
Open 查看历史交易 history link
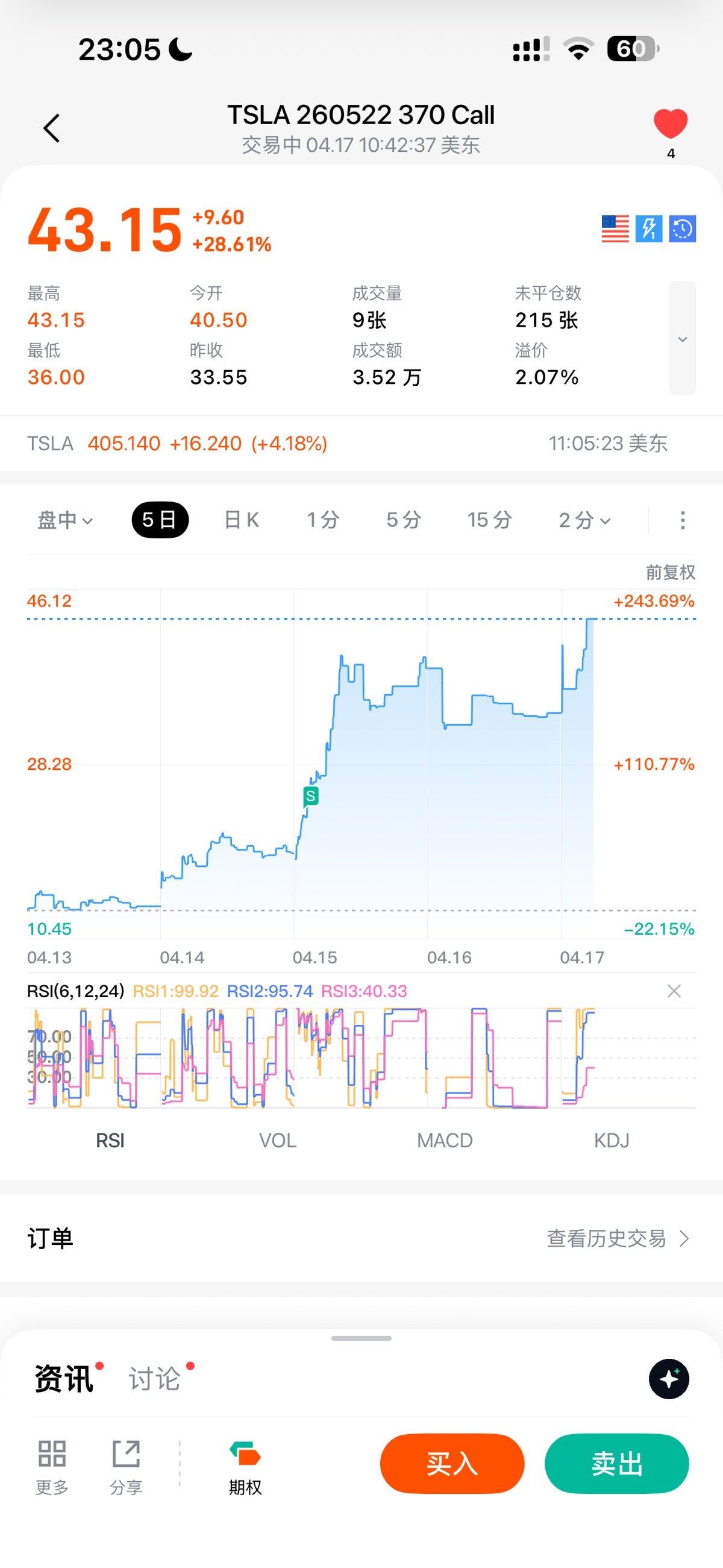pyautogui.click(x=617, y=1239)
